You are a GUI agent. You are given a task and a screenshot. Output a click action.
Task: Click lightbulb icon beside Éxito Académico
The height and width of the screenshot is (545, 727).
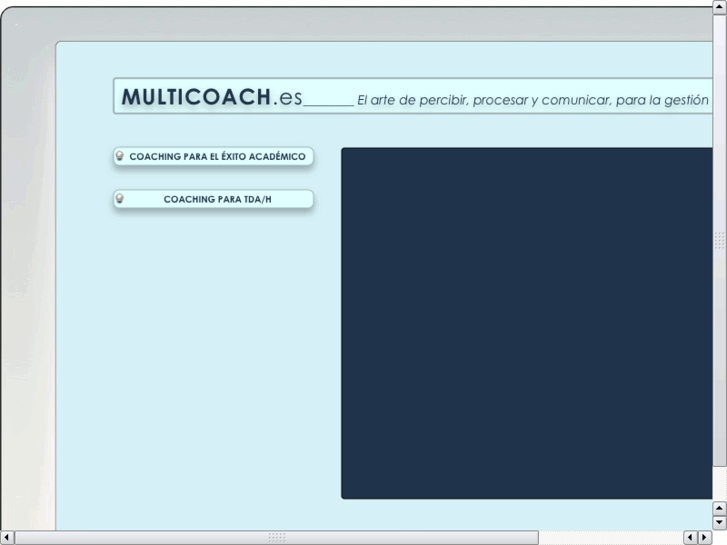(120, 156)
